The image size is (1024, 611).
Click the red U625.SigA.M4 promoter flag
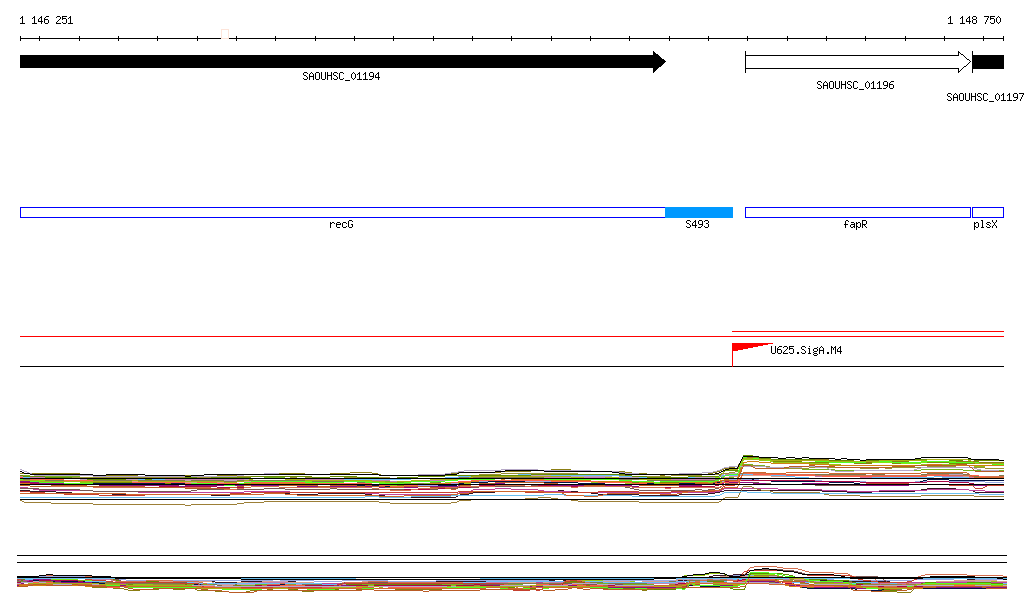746,349
